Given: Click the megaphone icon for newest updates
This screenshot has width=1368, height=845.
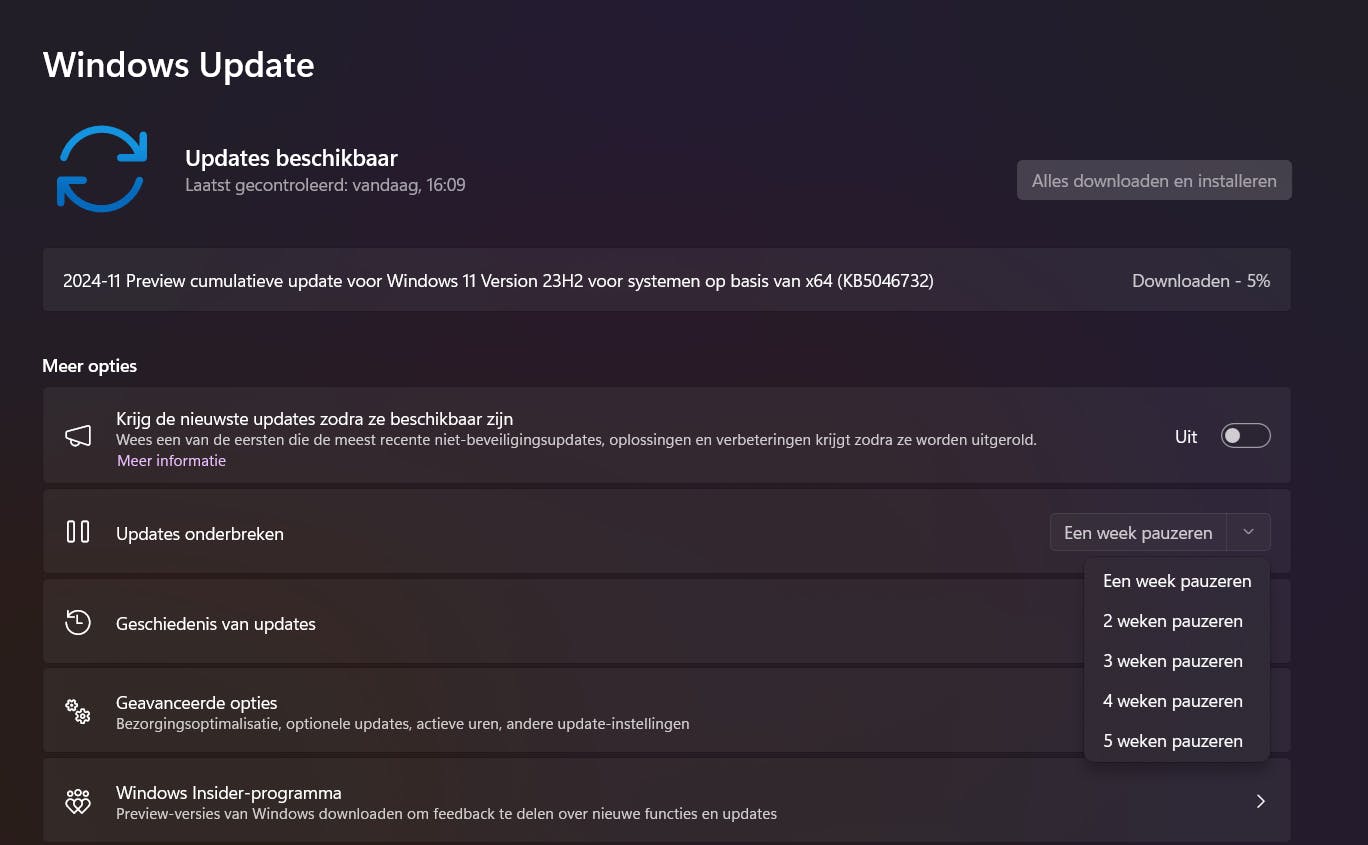Looking at the screenshot, I should (78, 436).
